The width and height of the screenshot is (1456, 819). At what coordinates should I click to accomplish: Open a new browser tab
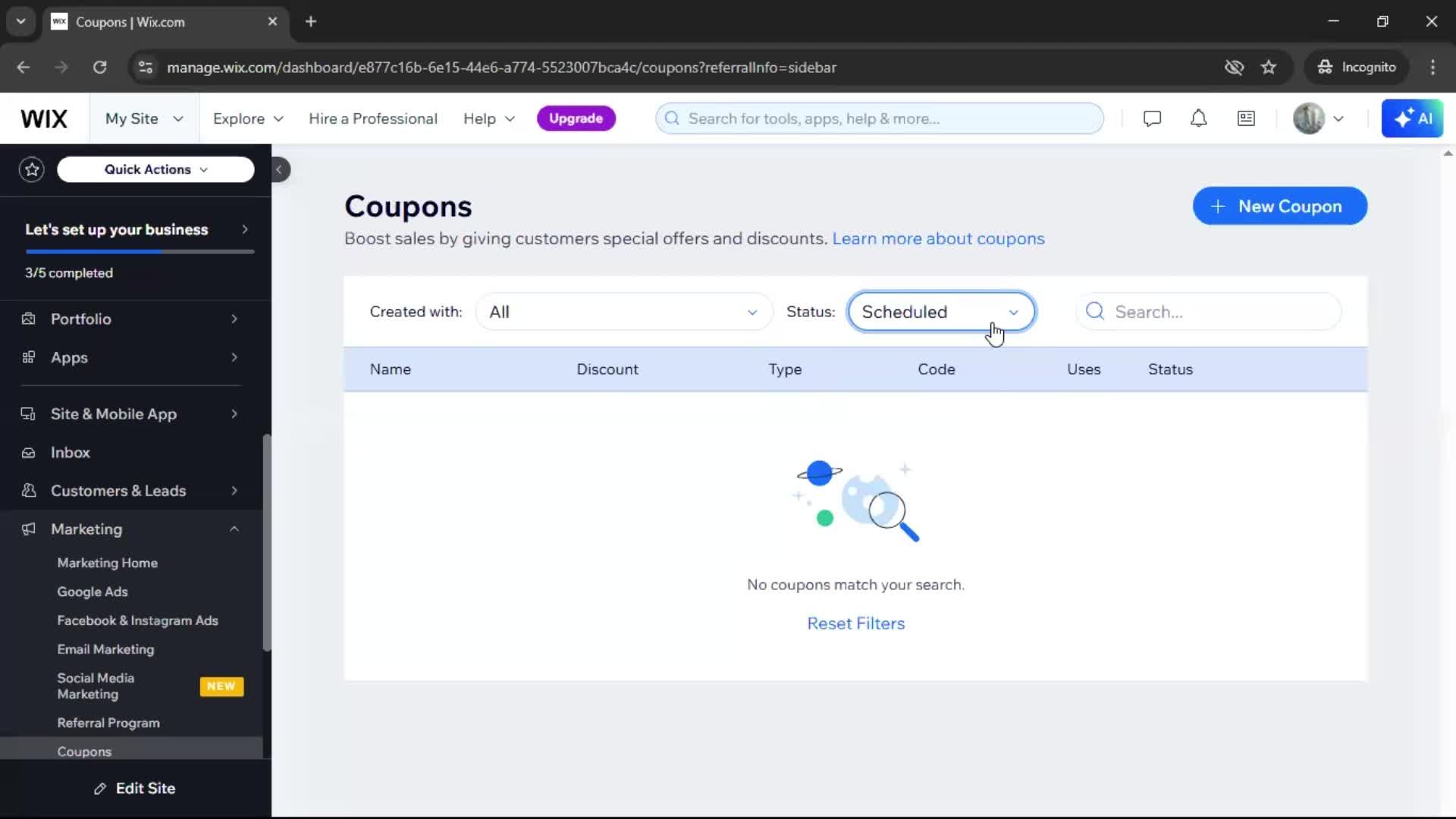[311, 22]
